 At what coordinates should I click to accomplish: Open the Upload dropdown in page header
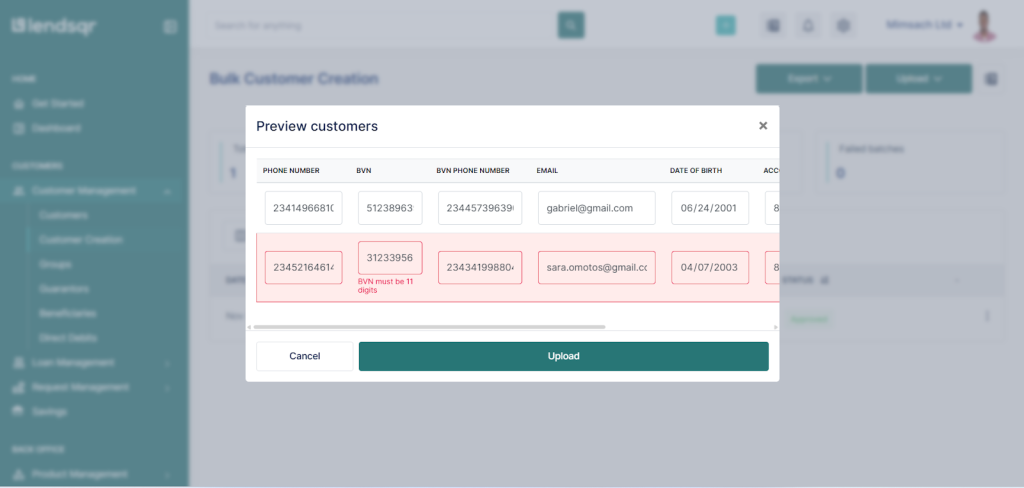coord(918,79)
